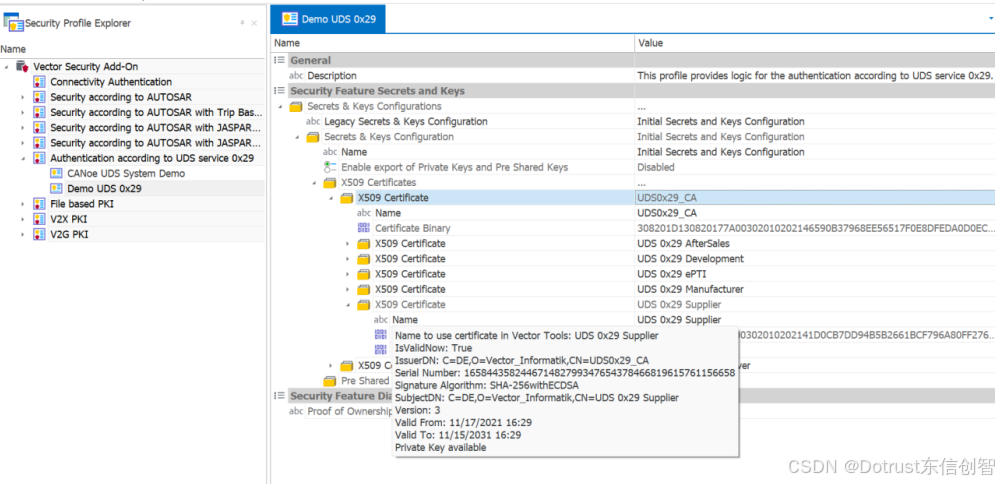The width and height of the screenshot is (999, 484).
Task: Collapse the UDS 0x29 Supplier certificate
Action: pyautogui.click(x=348, y=305)
